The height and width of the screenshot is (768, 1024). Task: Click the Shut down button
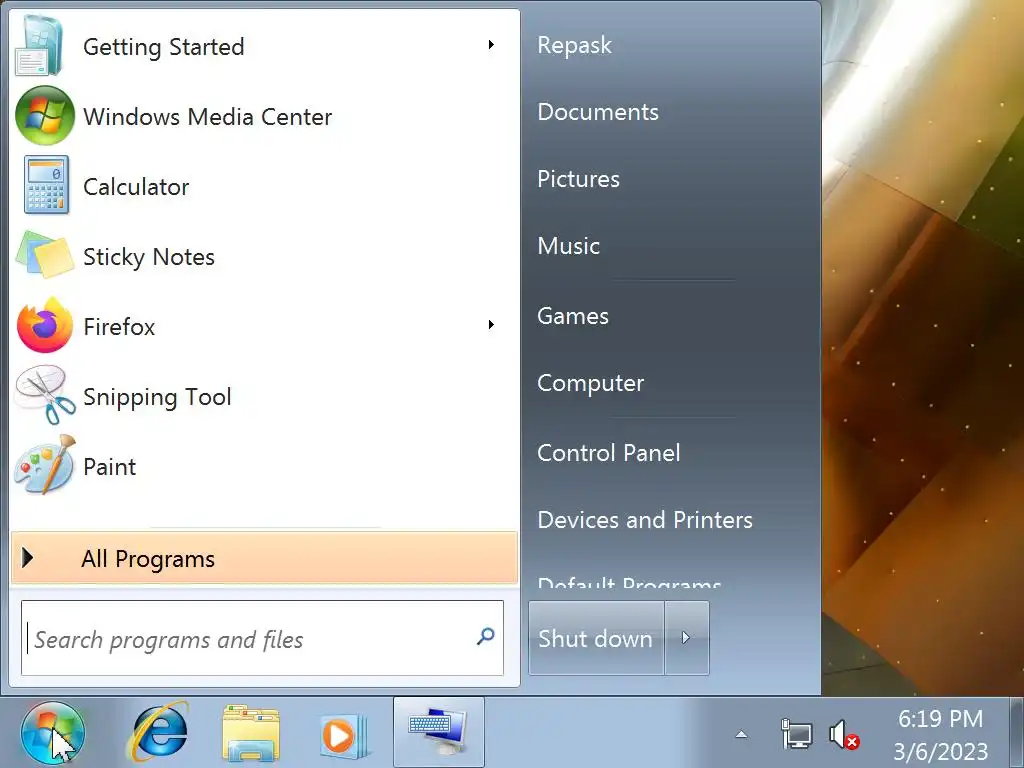(x=596, y=637)
